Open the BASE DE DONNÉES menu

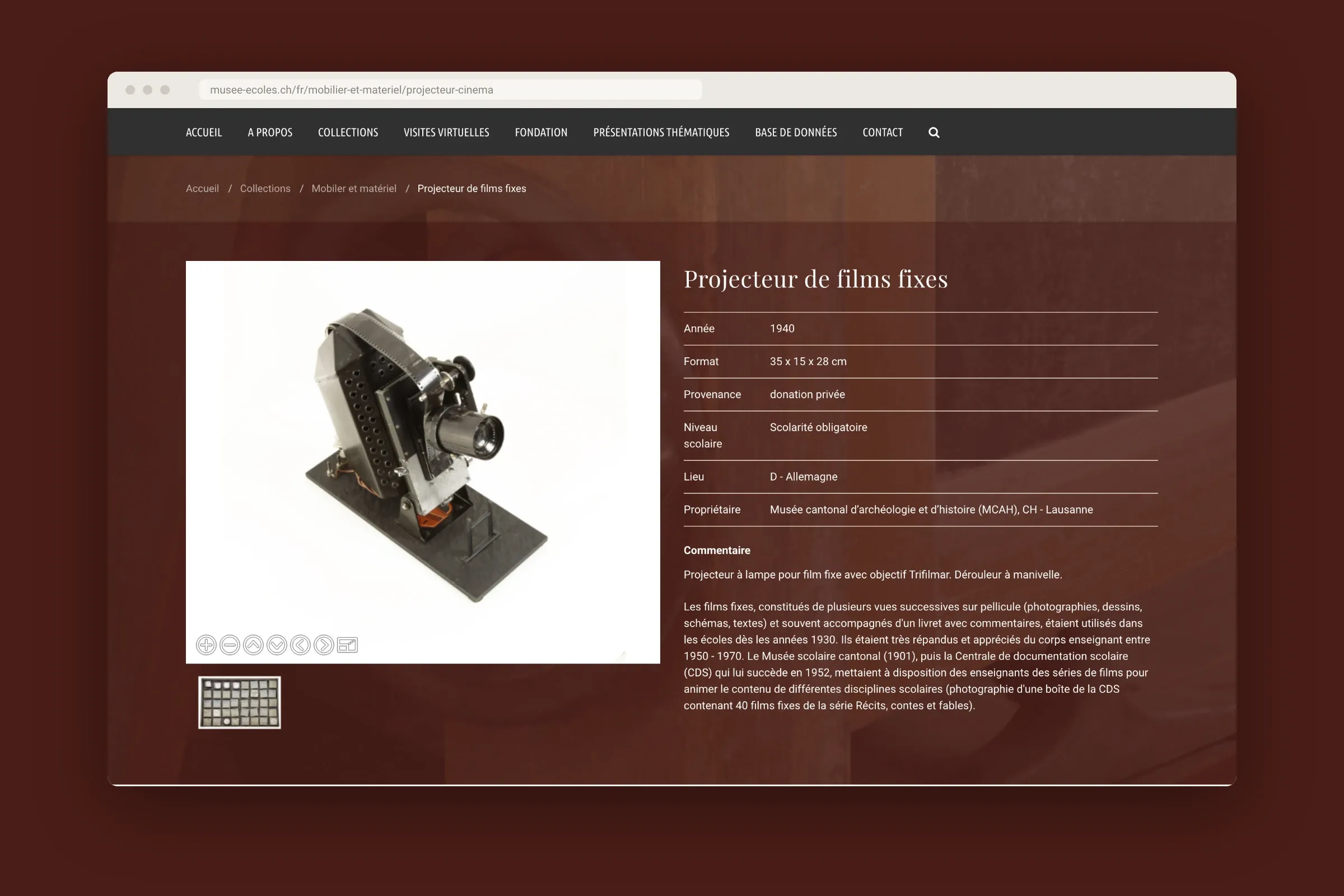(796, 133)
